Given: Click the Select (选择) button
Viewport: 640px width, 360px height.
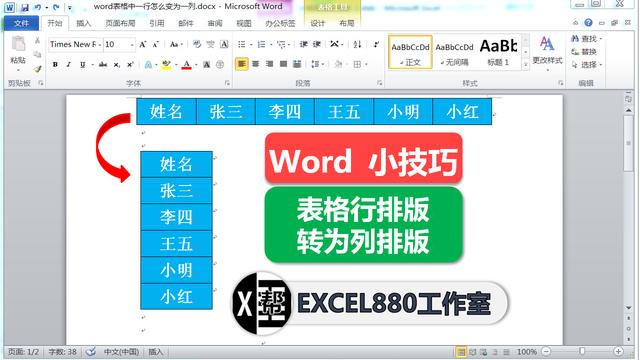Looking at the screenshot, I should 586,64.
